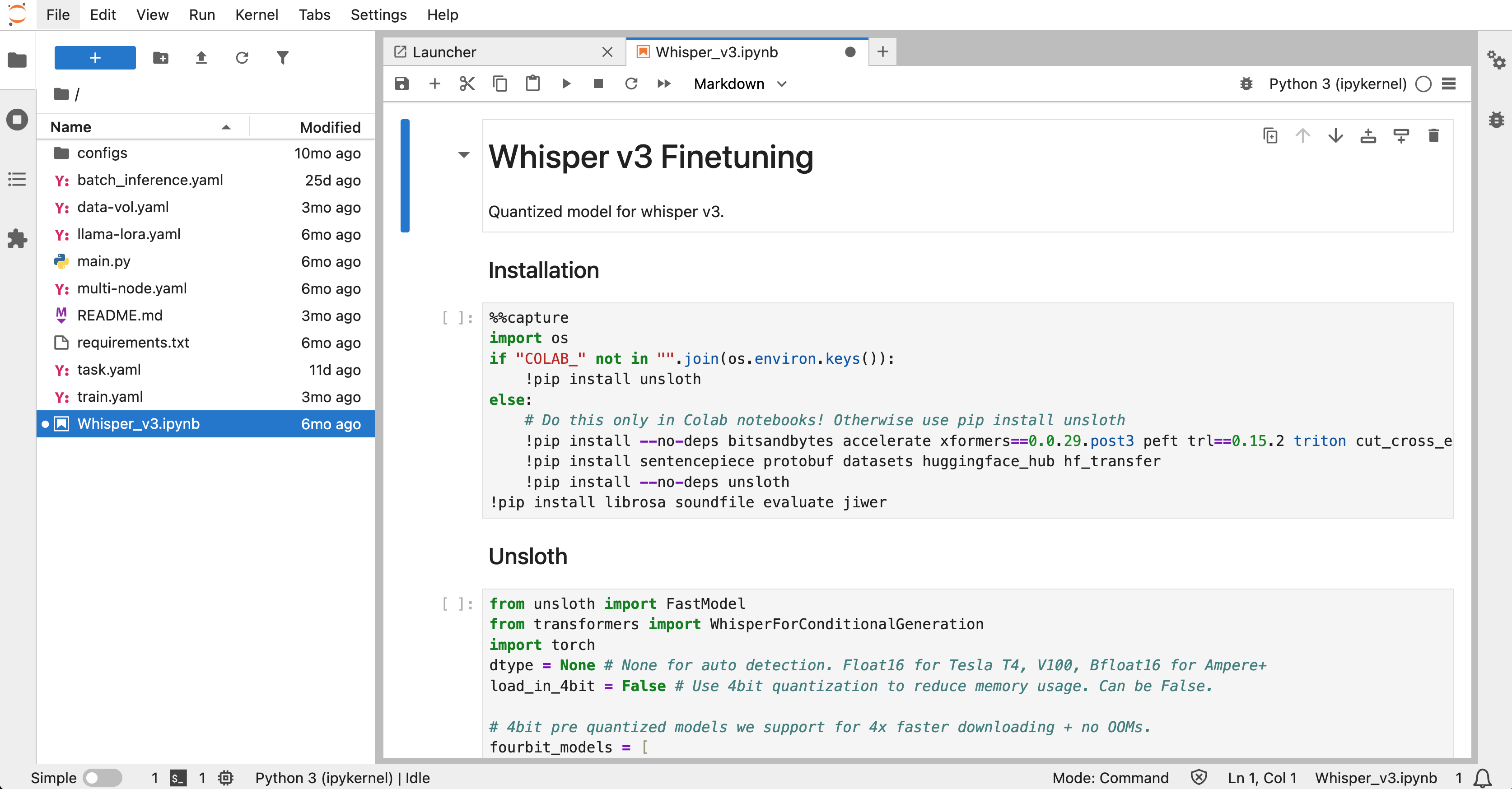This screenshot has width=1512, height=789.
Task: Open the Extension Manager puzzle icon
Action: [17, 239]
